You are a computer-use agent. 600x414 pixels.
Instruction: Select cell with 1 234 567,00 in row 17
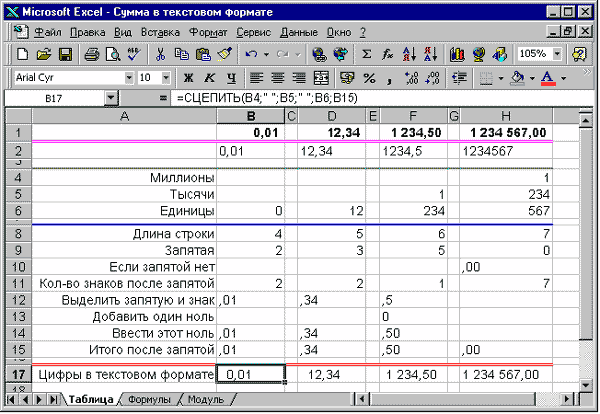click(x=506, y=374)
